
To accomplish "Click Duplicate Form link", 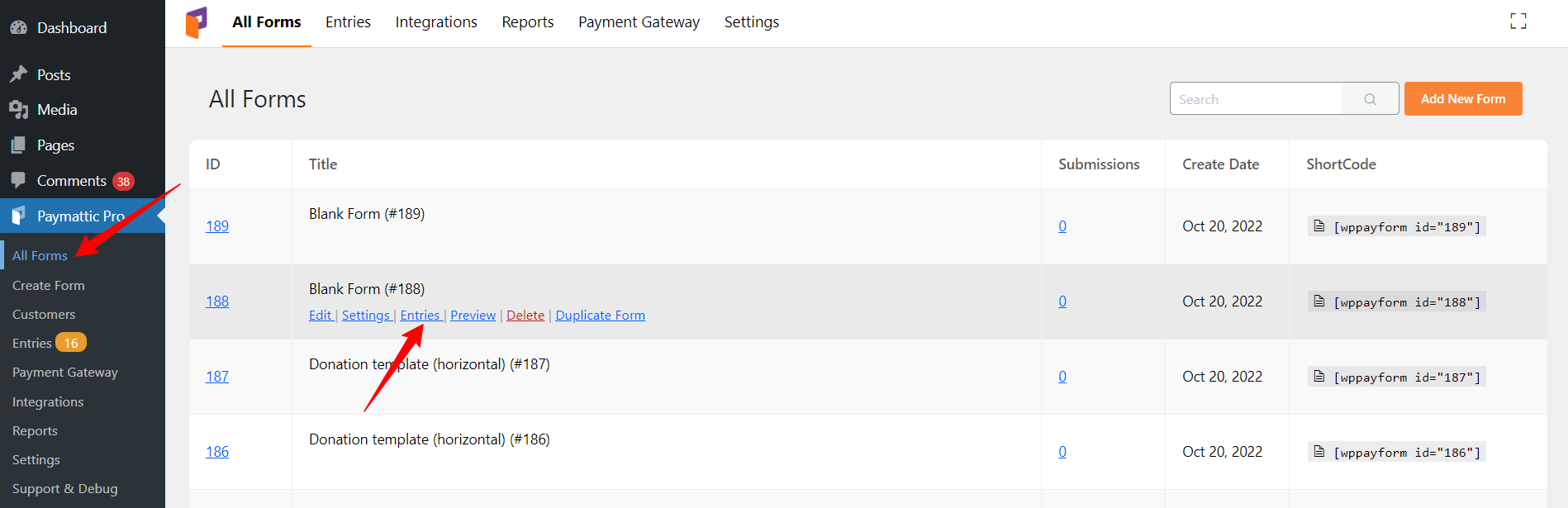I will [x=601, y=316].
